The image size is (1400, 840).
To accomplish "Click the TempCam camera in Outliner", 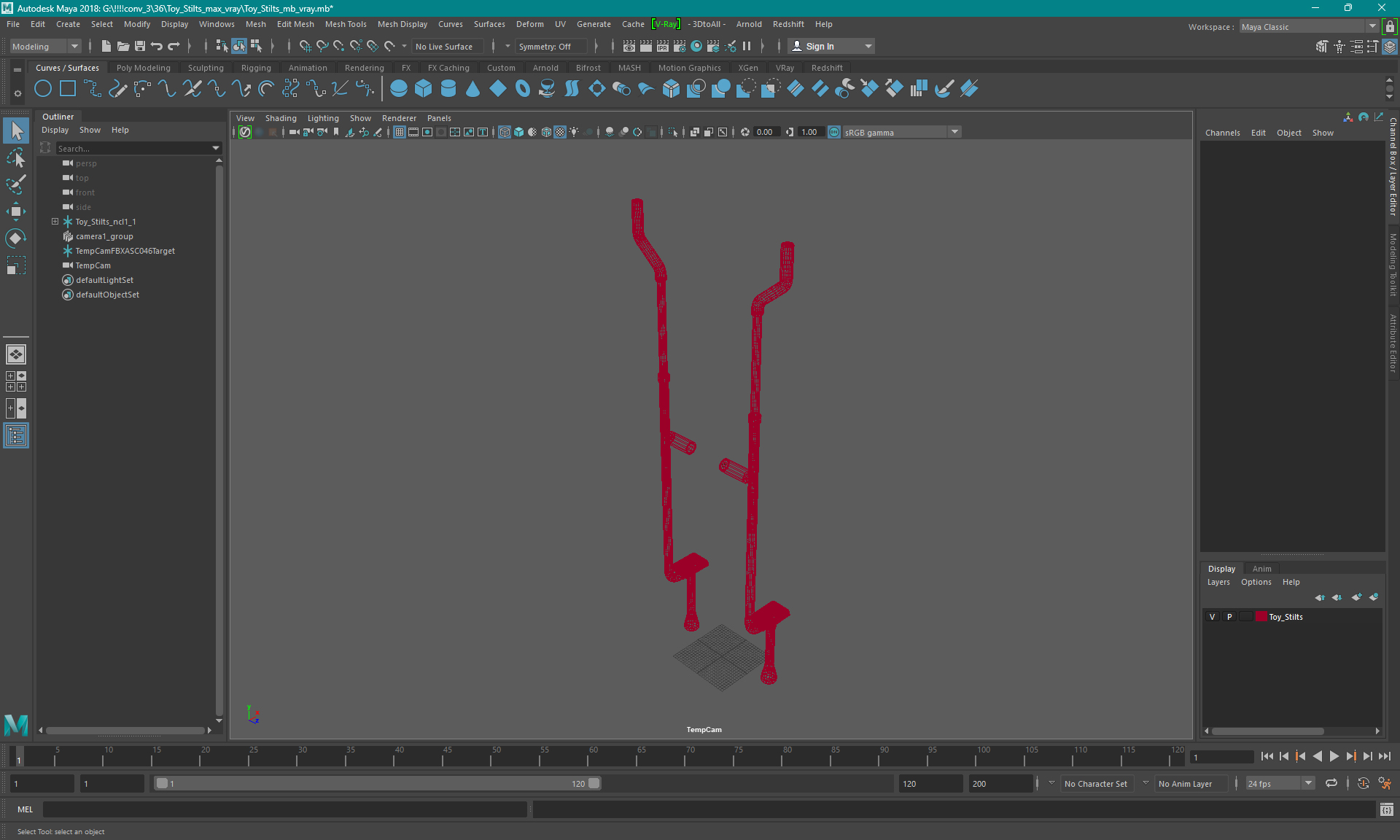I will click(x=93, y=265).
